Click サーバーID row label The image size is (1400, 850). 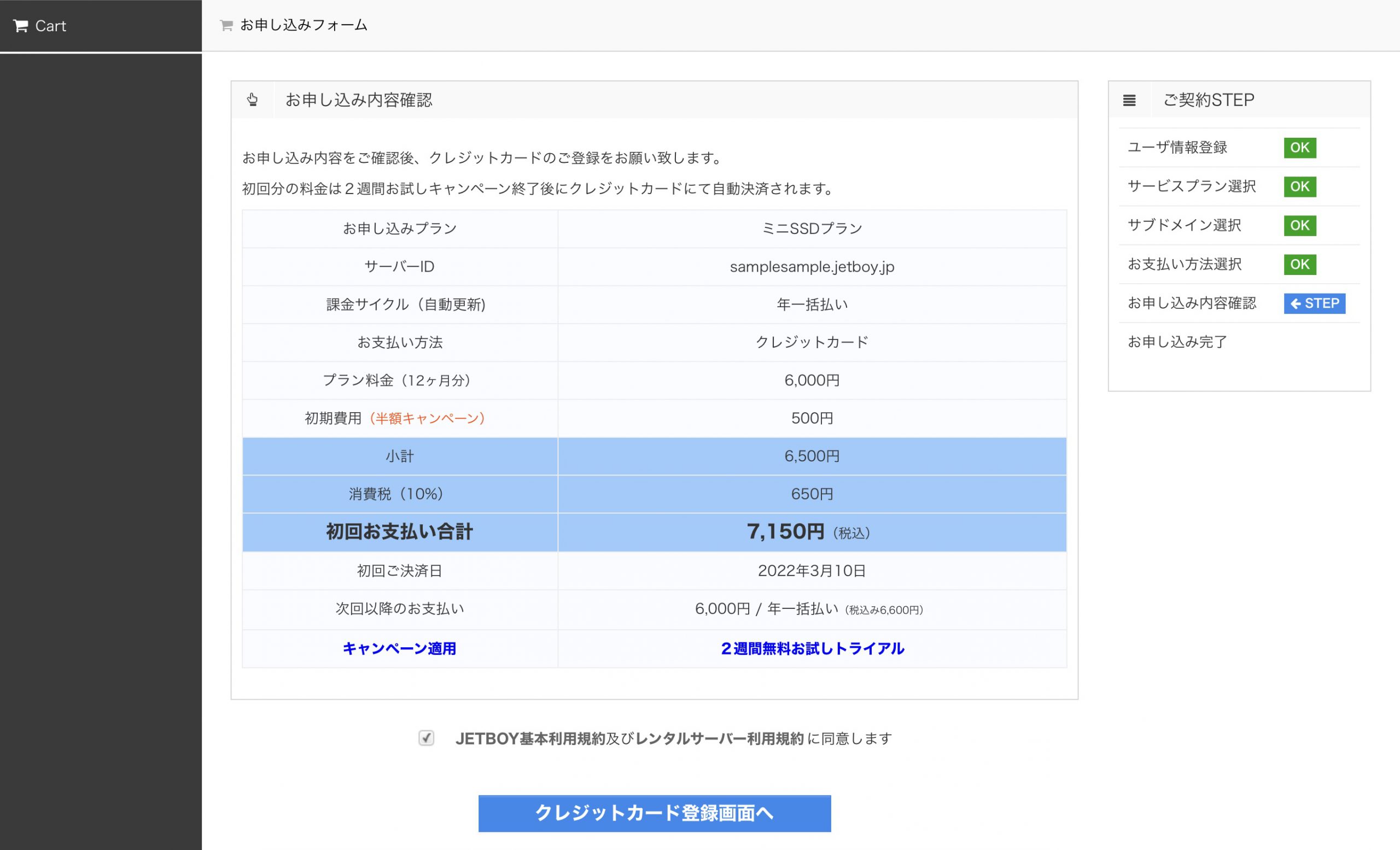click(399, 267)
